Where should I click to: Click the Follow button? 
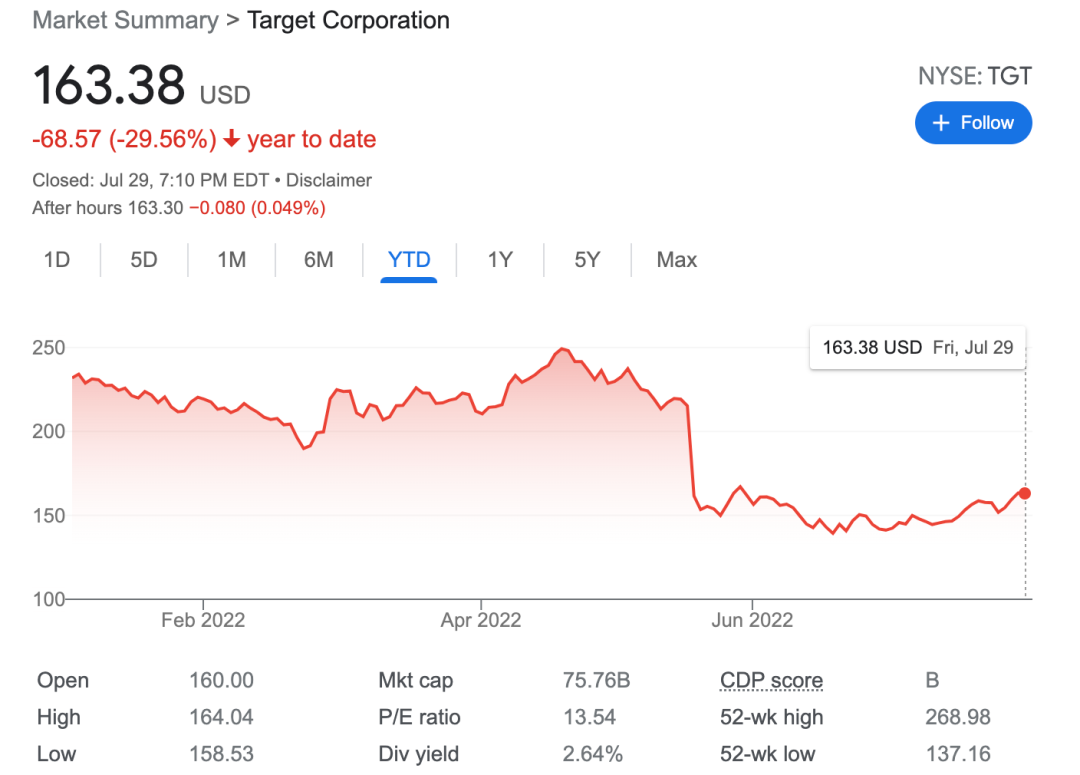[x=973, y=123]
